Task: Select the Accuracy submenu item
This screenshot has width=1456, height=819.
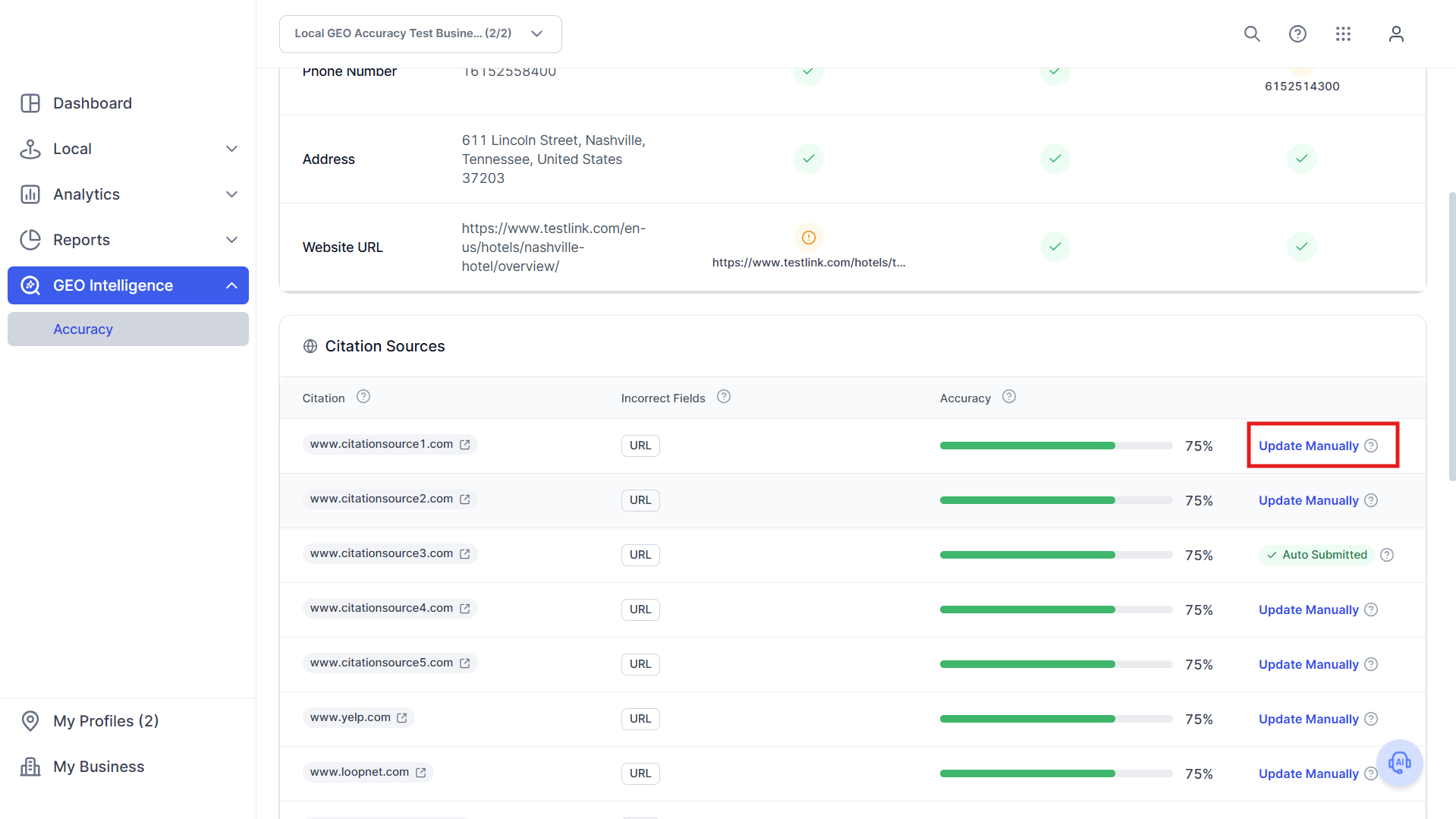Action: [128, 329]
